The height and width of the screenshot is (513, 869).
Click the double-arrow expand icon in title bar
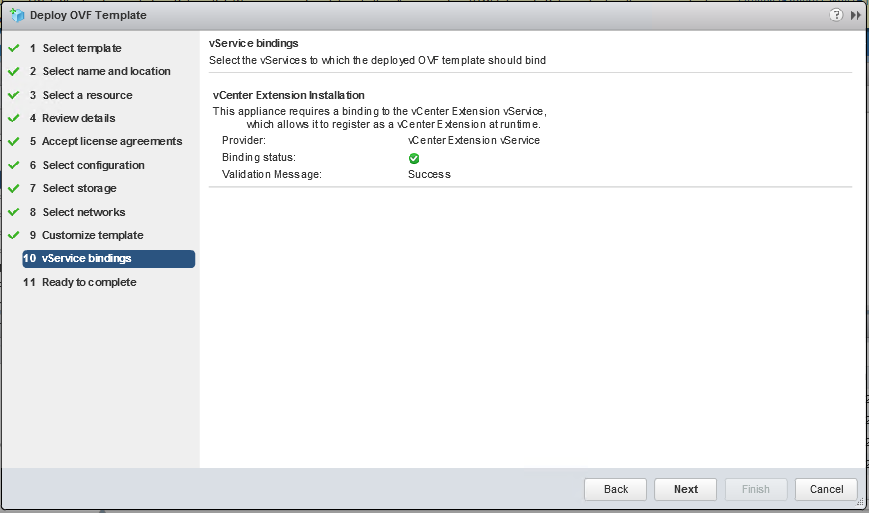(x=856, y=16)
